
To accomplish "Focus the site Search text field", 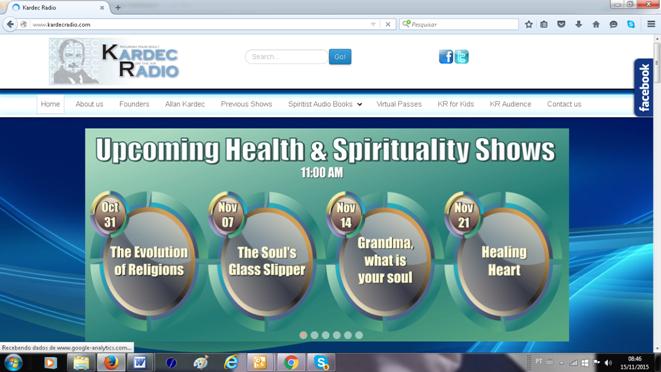I will pos(287,57).
